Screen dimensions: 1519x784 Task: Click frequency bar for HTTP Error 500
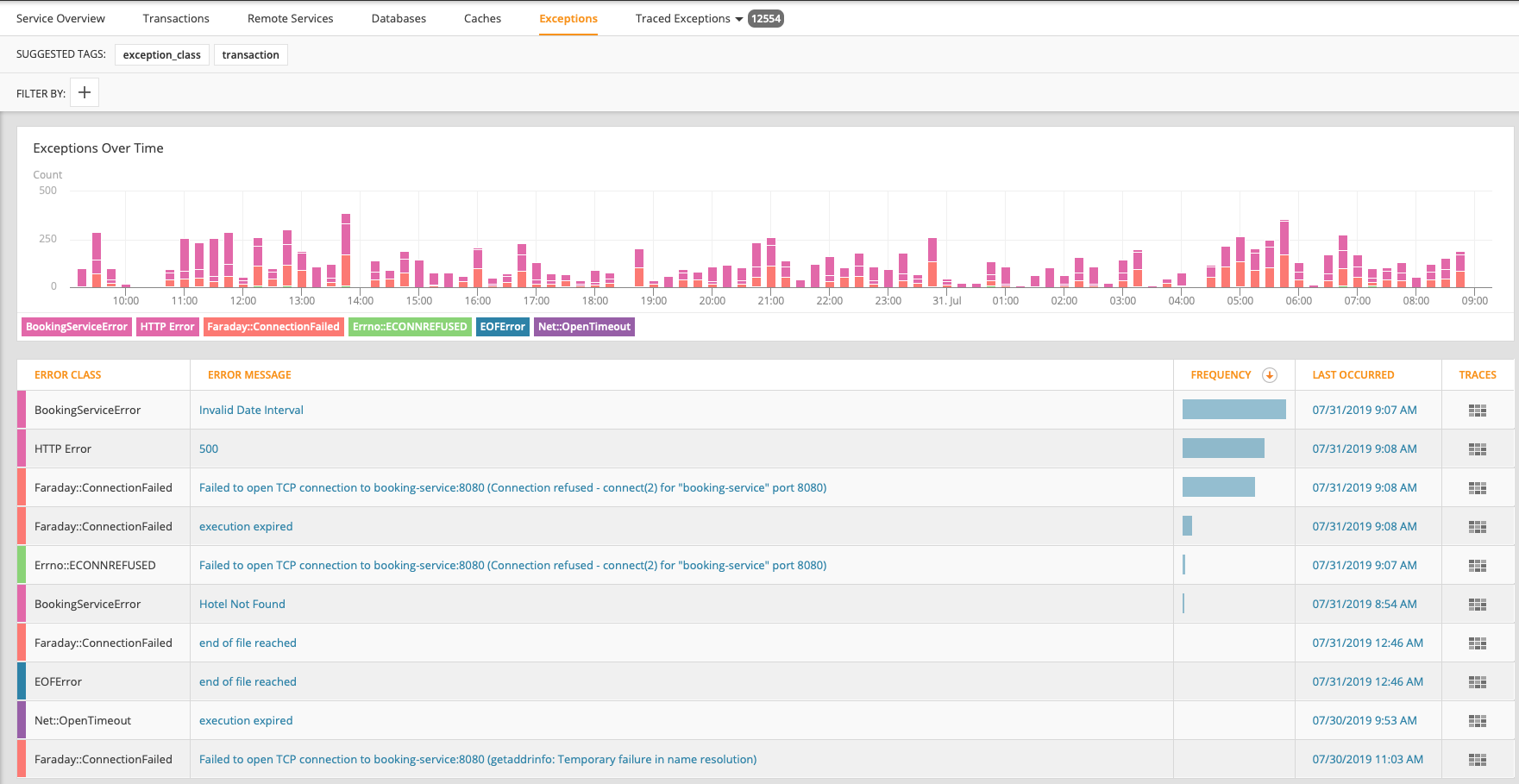(1222, 448)
